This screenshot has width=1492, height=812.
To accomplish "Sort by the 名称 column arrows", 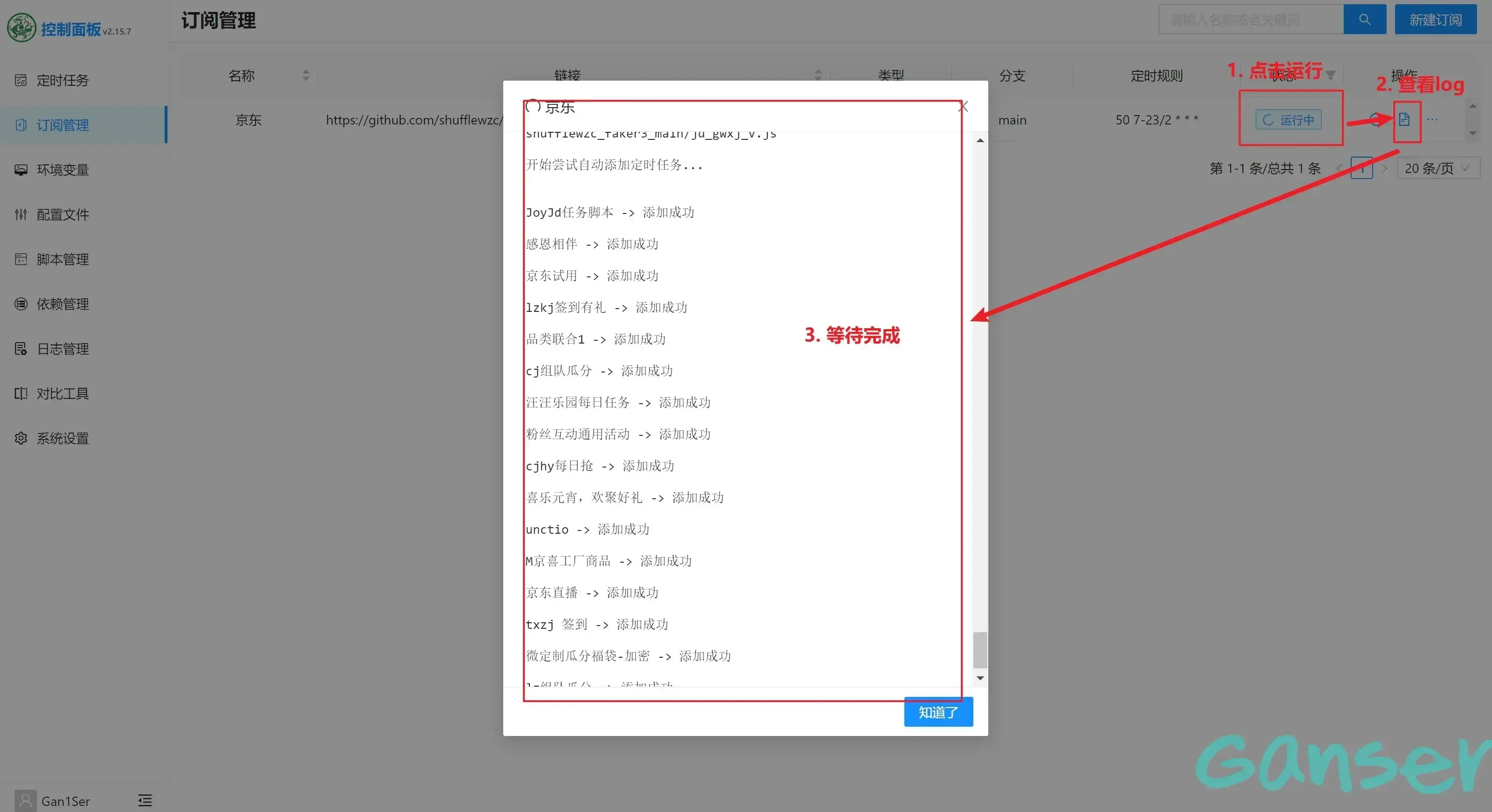I will pyautogui.click(x=306, y=75).
